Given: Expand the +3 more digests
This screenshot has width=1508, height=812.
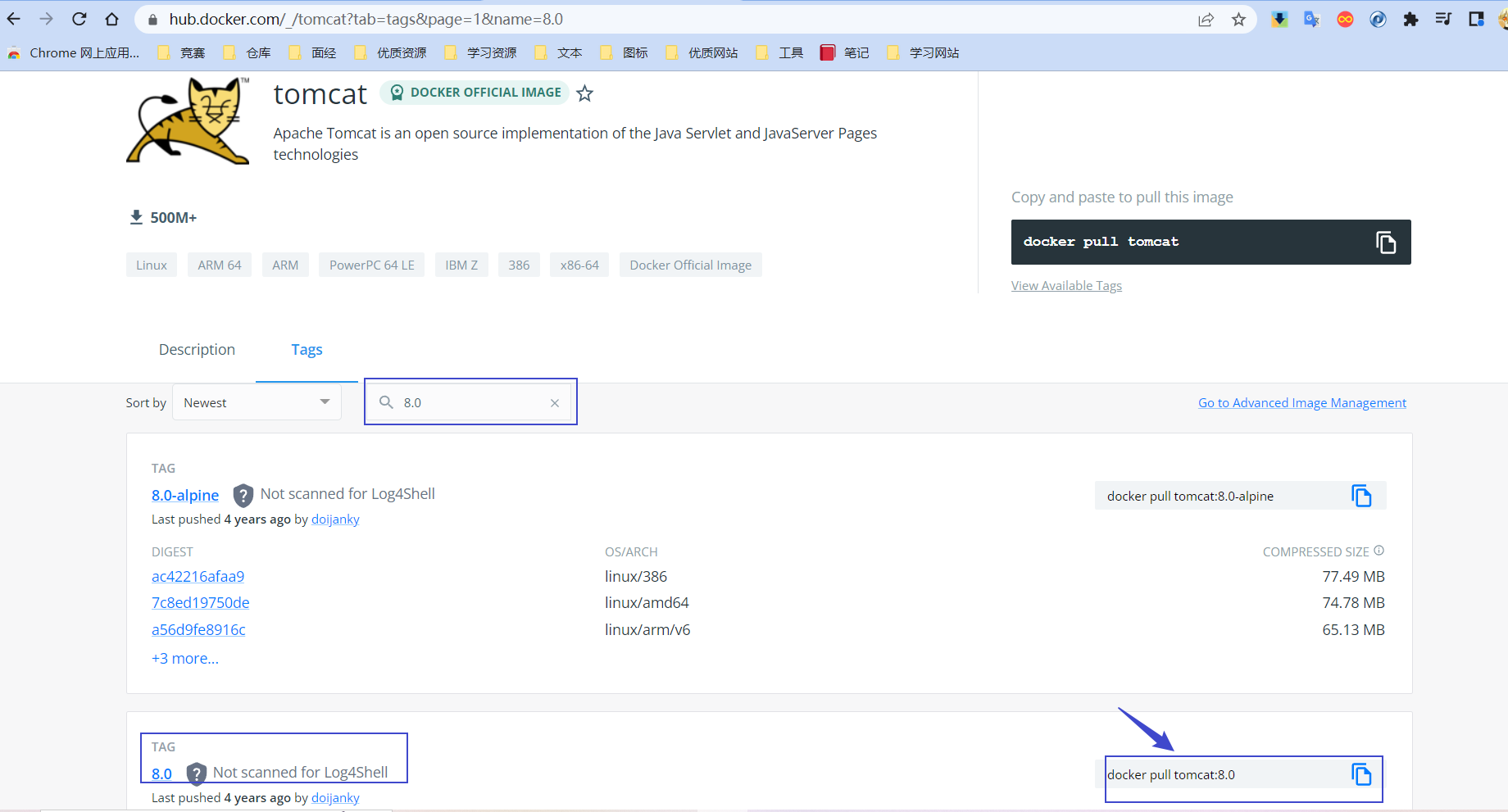Looking at the screenshot, I should pos(185,659).
